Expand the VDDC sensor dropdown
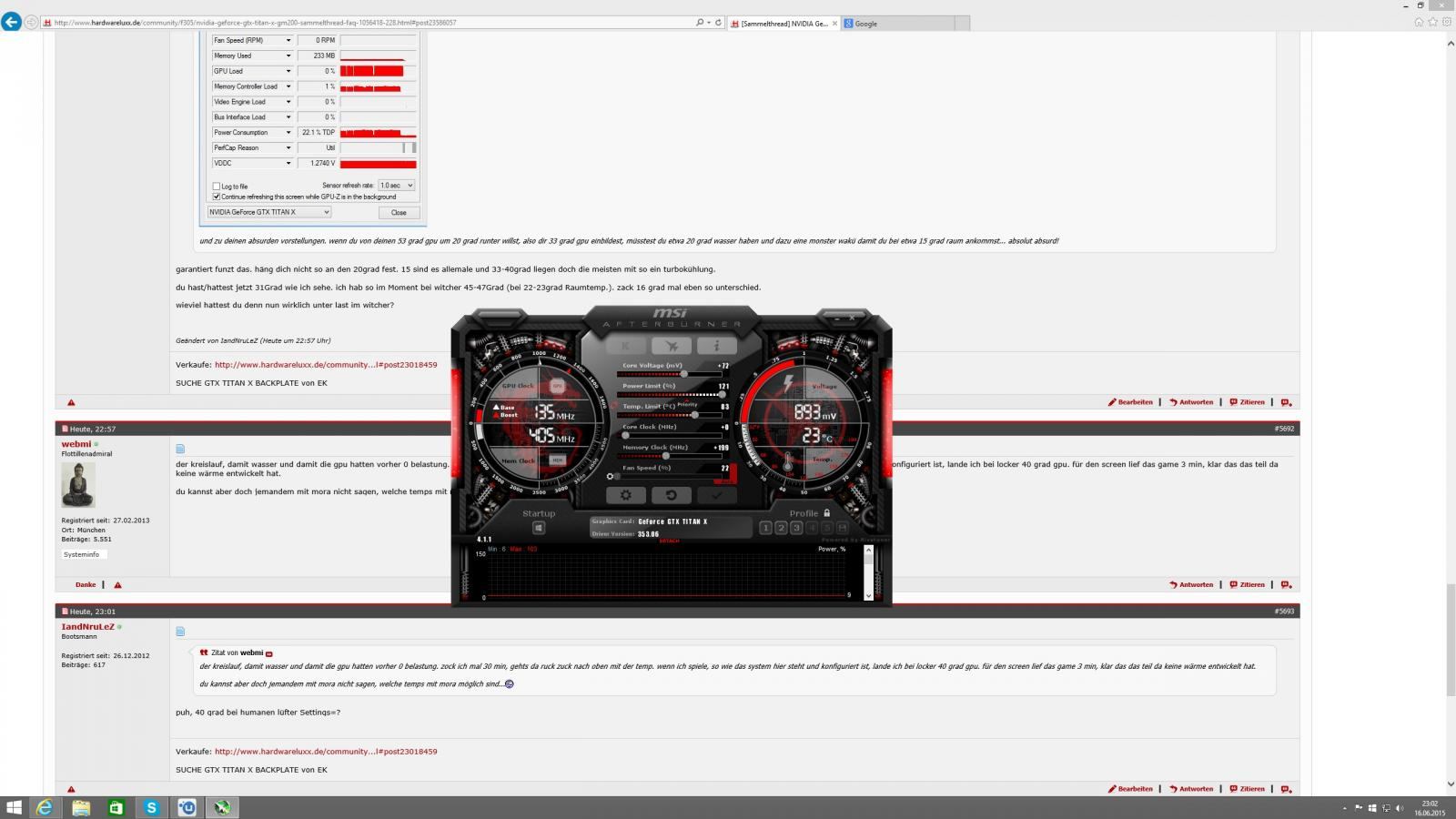Viewport: 1456px width, 819px height. pyautogui.click(x=288, y=164)
